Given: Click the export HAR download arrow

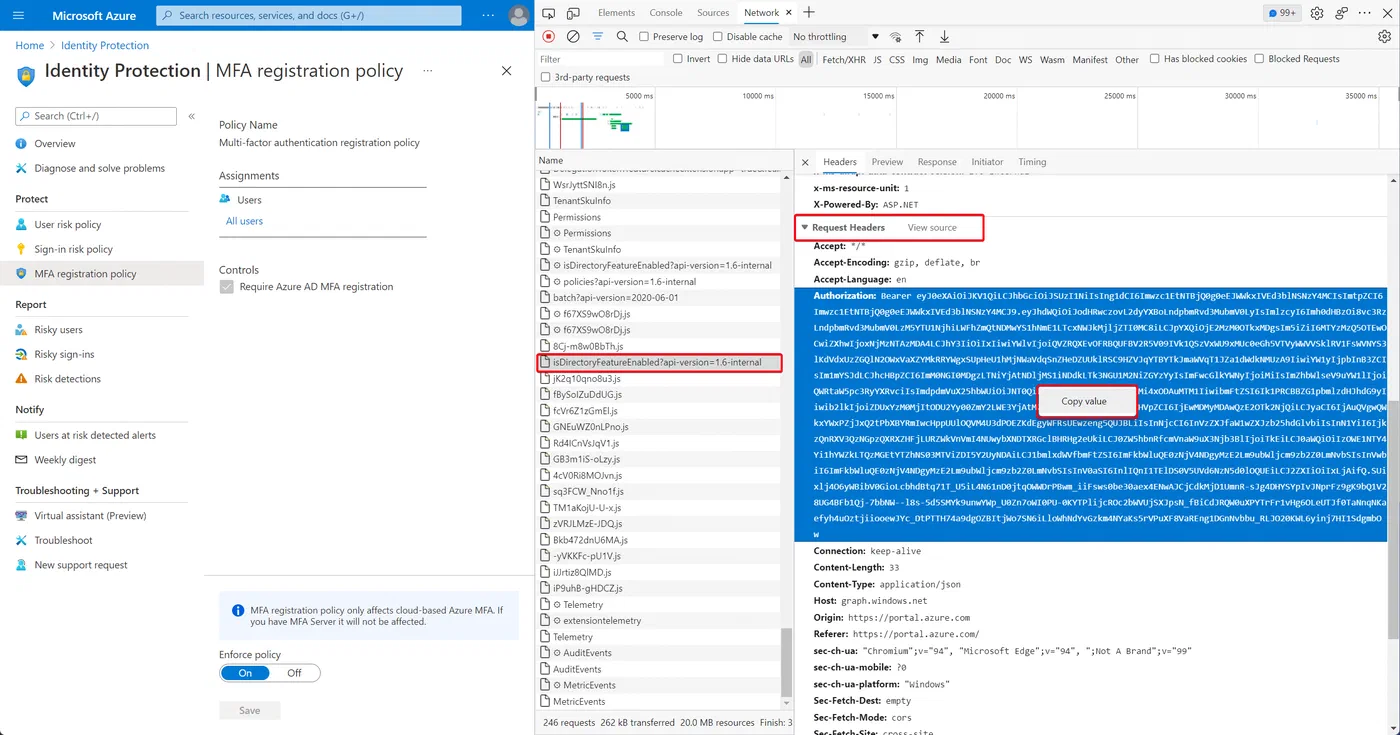Looking at the screenshot, I should [944, 37].
